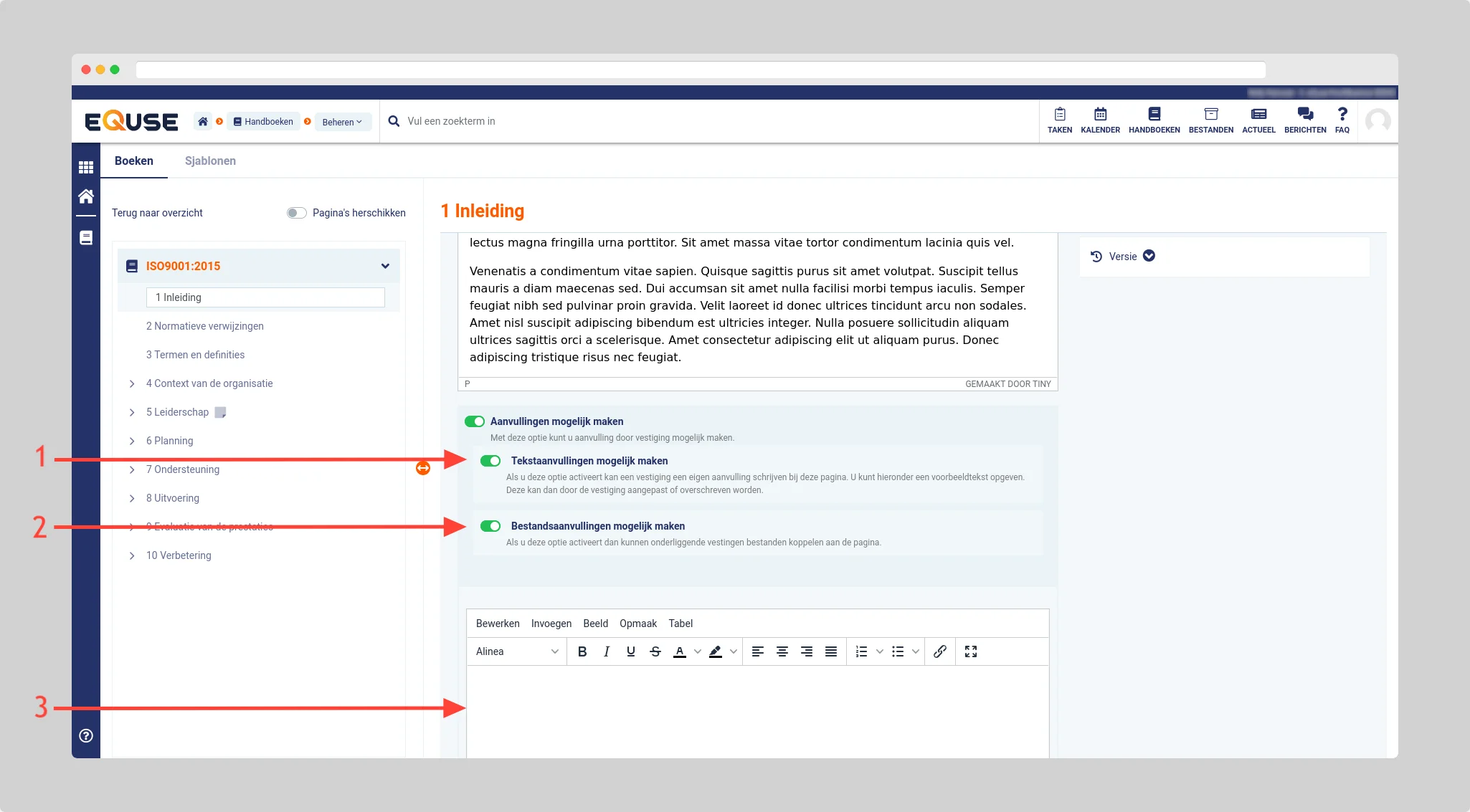
Task: Disable Bestandsaanvullingen mogelijk maken toggle
Action: (490, 526)
